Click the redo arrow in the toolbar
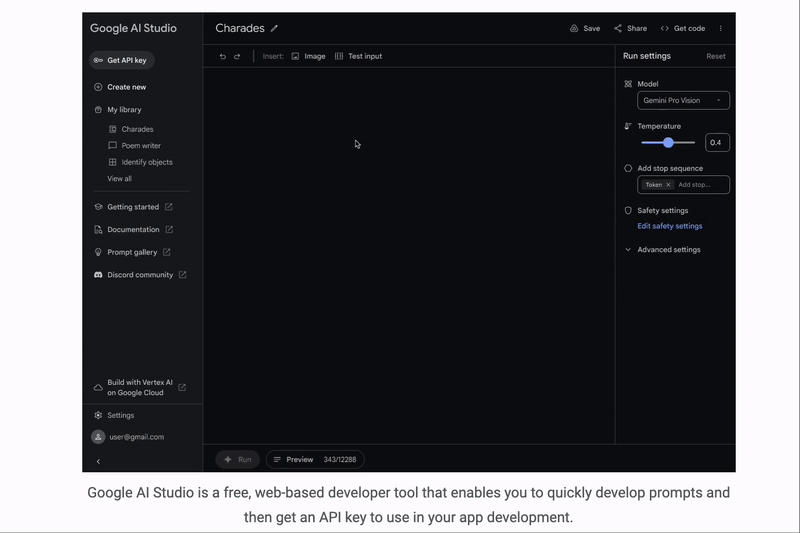 pyautogui.click(x=237, y=57)
